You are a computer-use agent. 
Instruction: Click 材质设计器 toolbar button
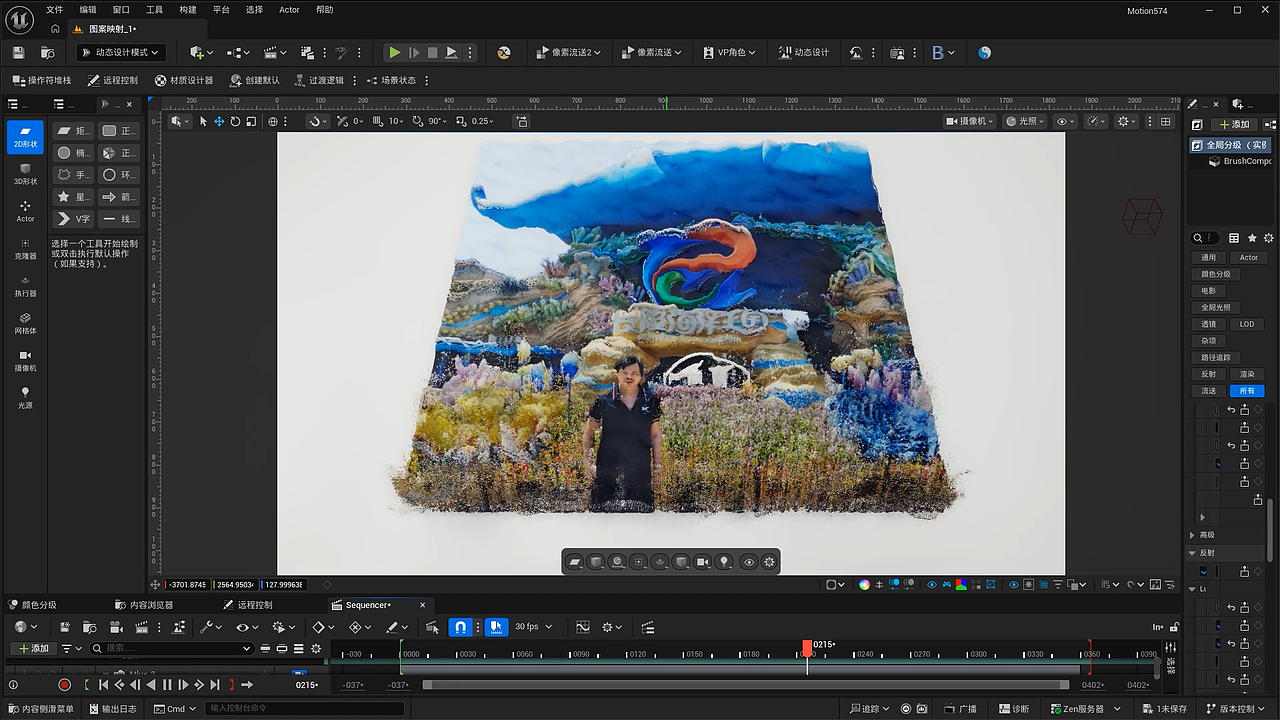coord(184,80)
